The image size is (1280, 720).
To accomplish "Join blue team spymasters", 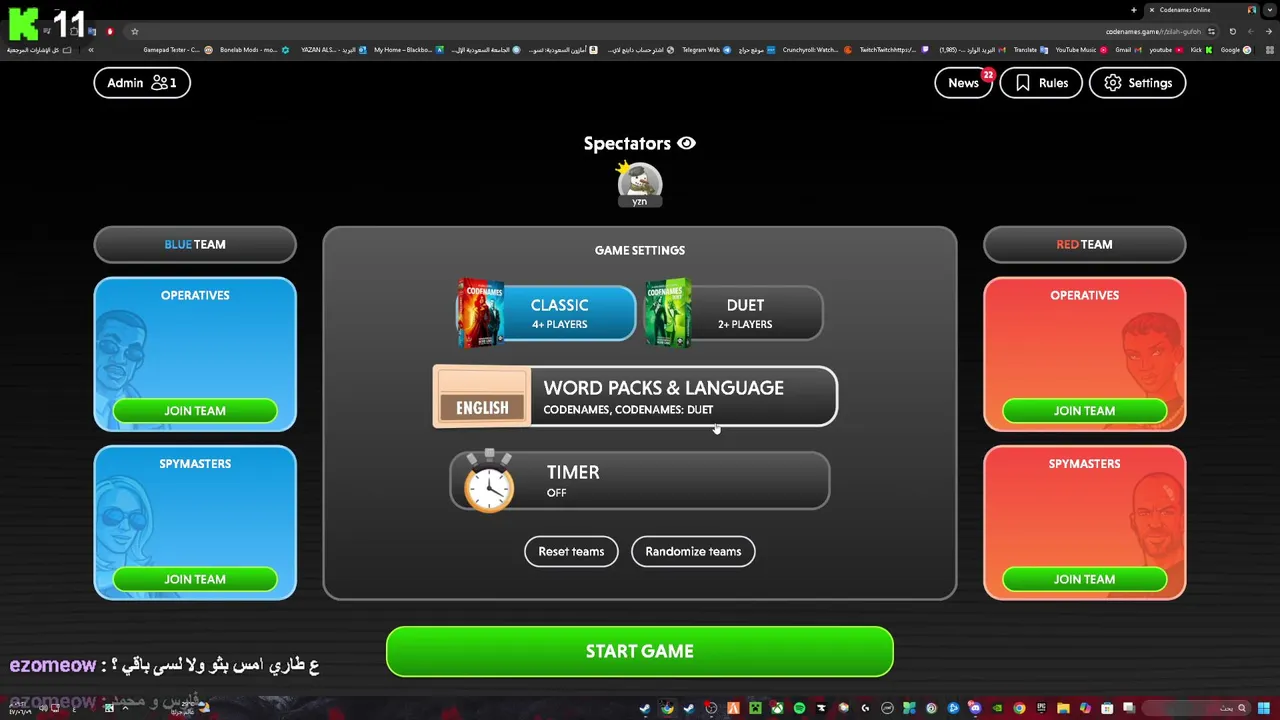I will tap(195, 579).
